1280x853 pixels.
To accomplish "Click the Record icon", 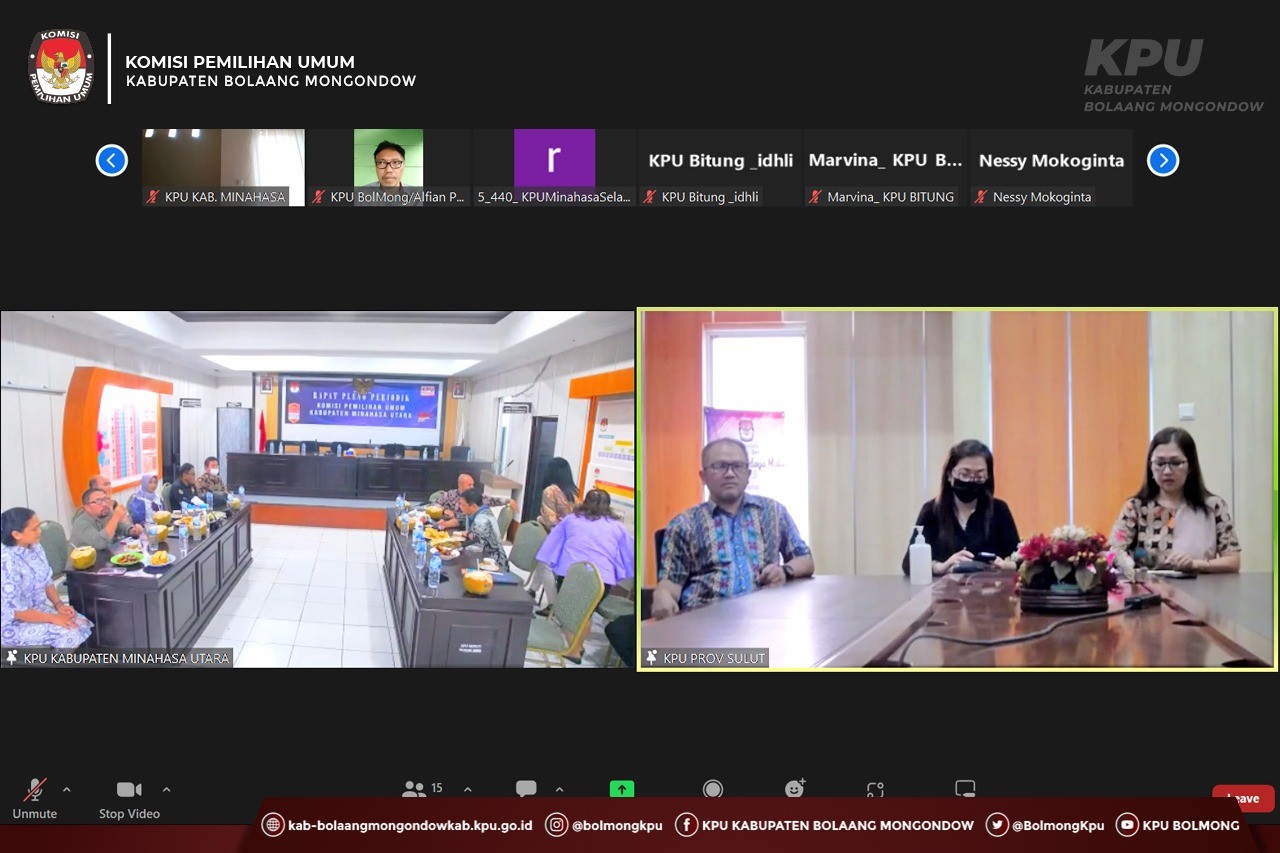I will point(713,789).
